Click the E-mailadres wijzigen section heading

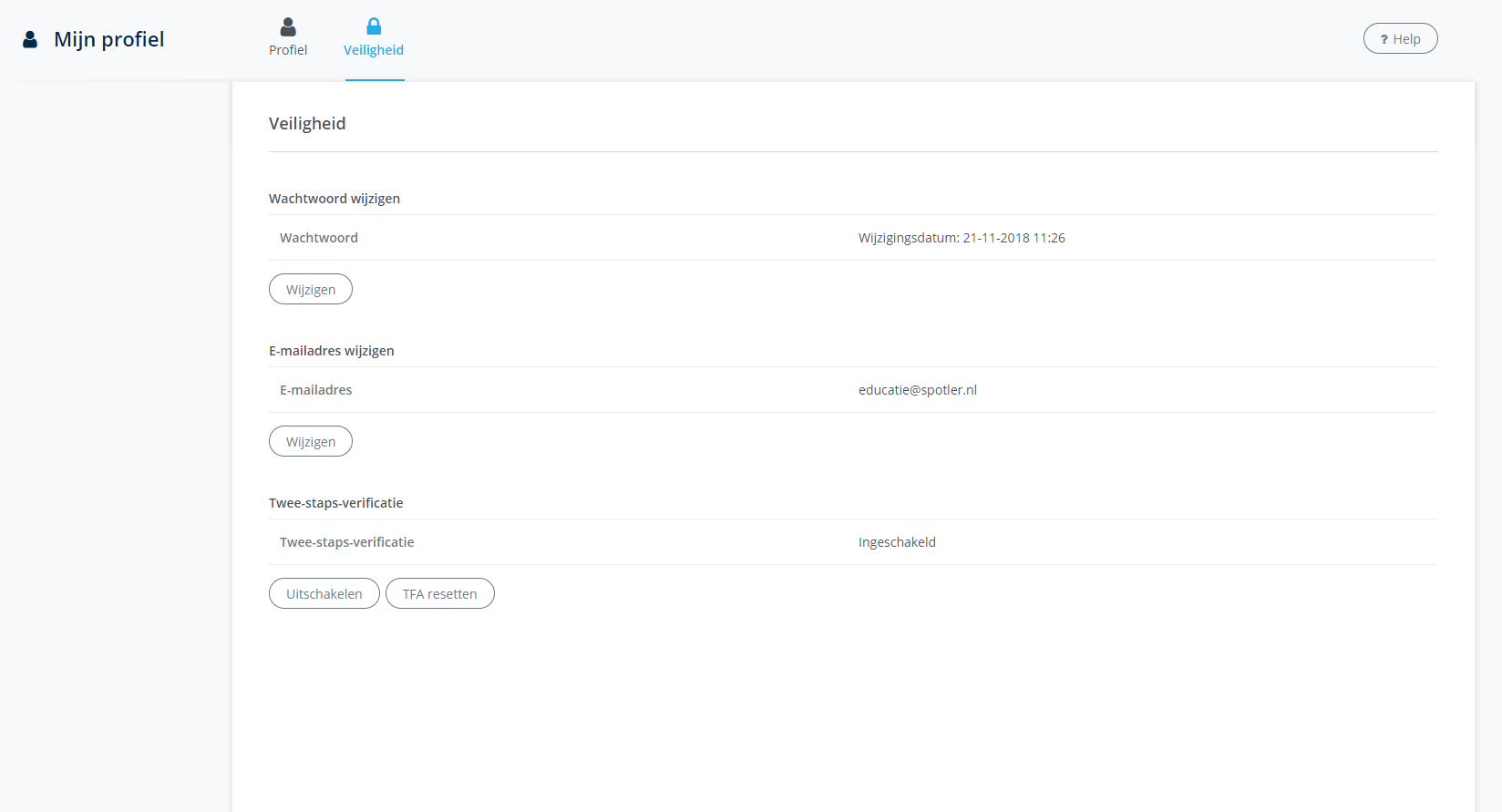pos(332,351)
